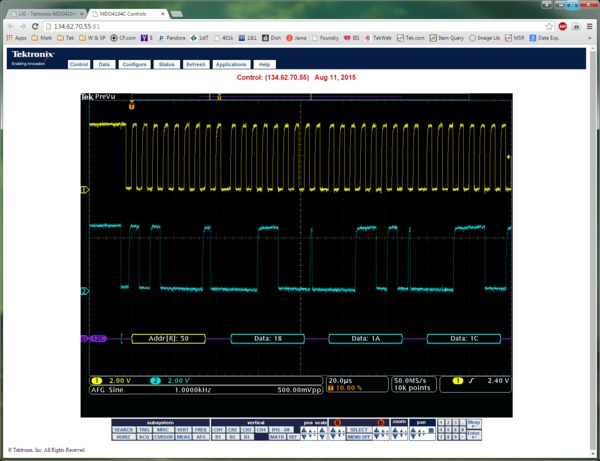
Task: Click the Tektronix logo
Action: coord(35,56)
